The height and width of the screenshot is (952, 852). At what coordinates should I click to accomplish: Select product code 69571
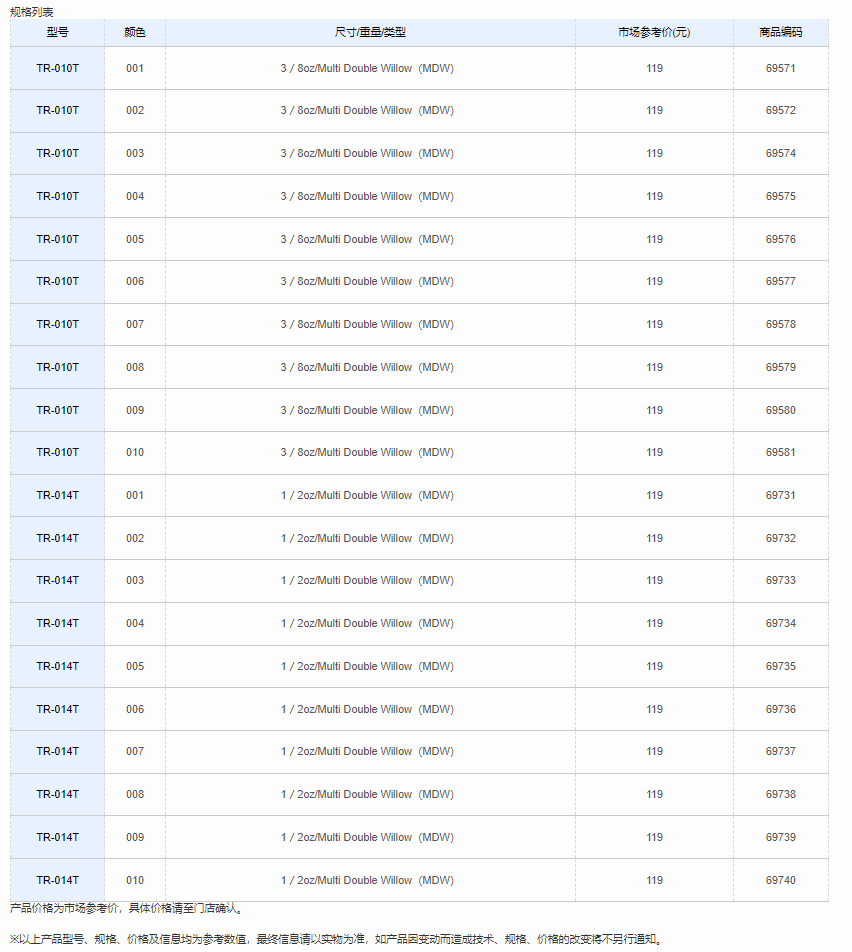[x=780, y=68]
